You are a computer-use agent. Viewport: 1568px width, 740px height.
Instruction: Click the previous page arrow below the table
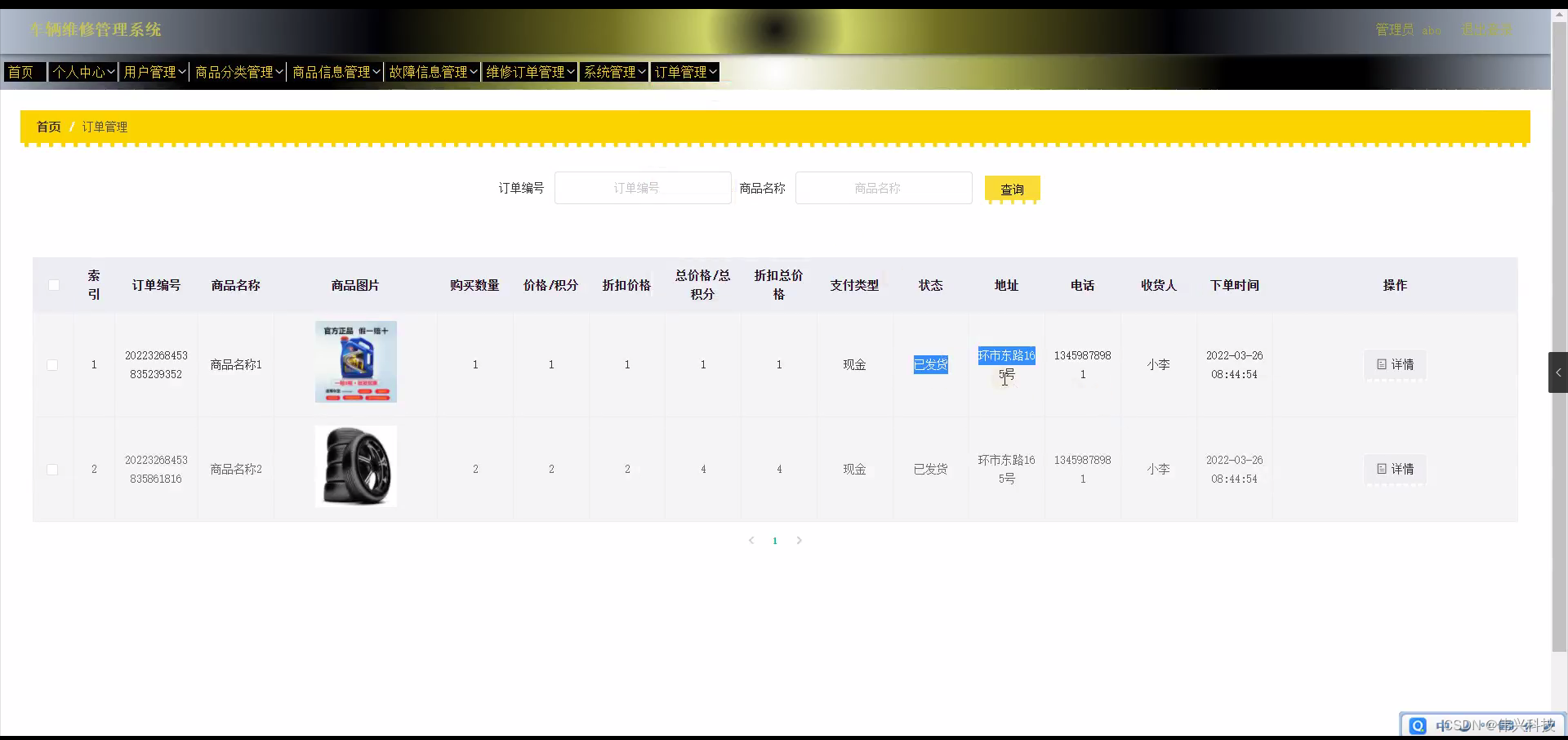[751, 540]
